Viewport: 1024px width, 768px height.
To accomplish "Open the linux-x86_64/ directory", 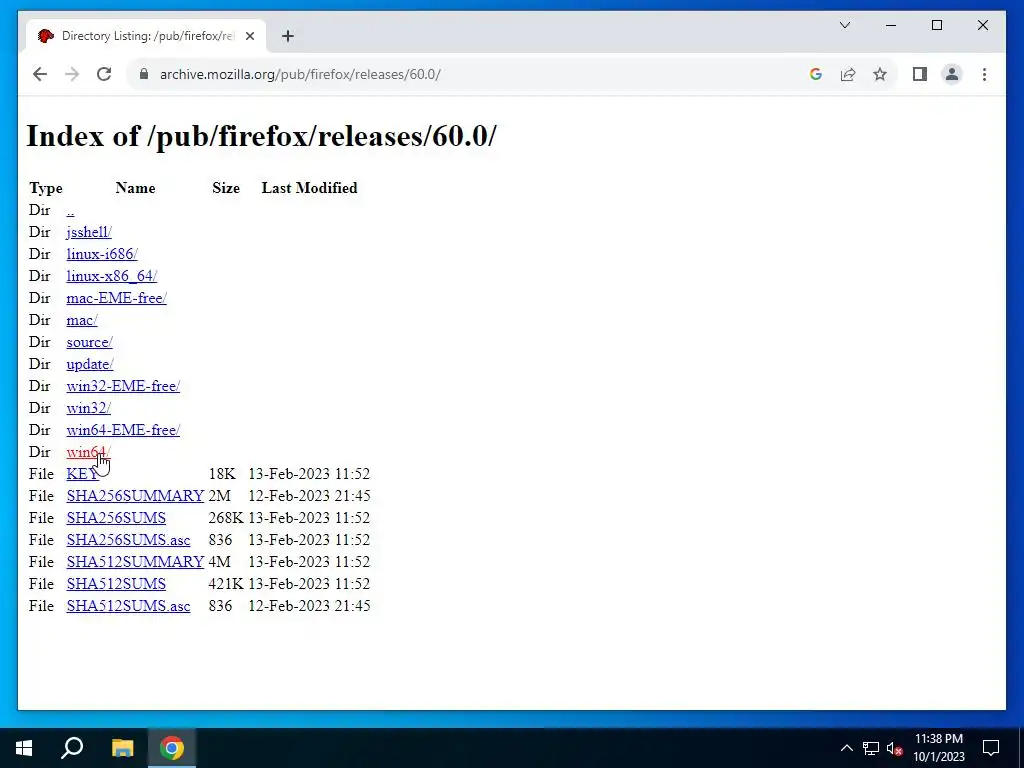I will pos(112,276).
